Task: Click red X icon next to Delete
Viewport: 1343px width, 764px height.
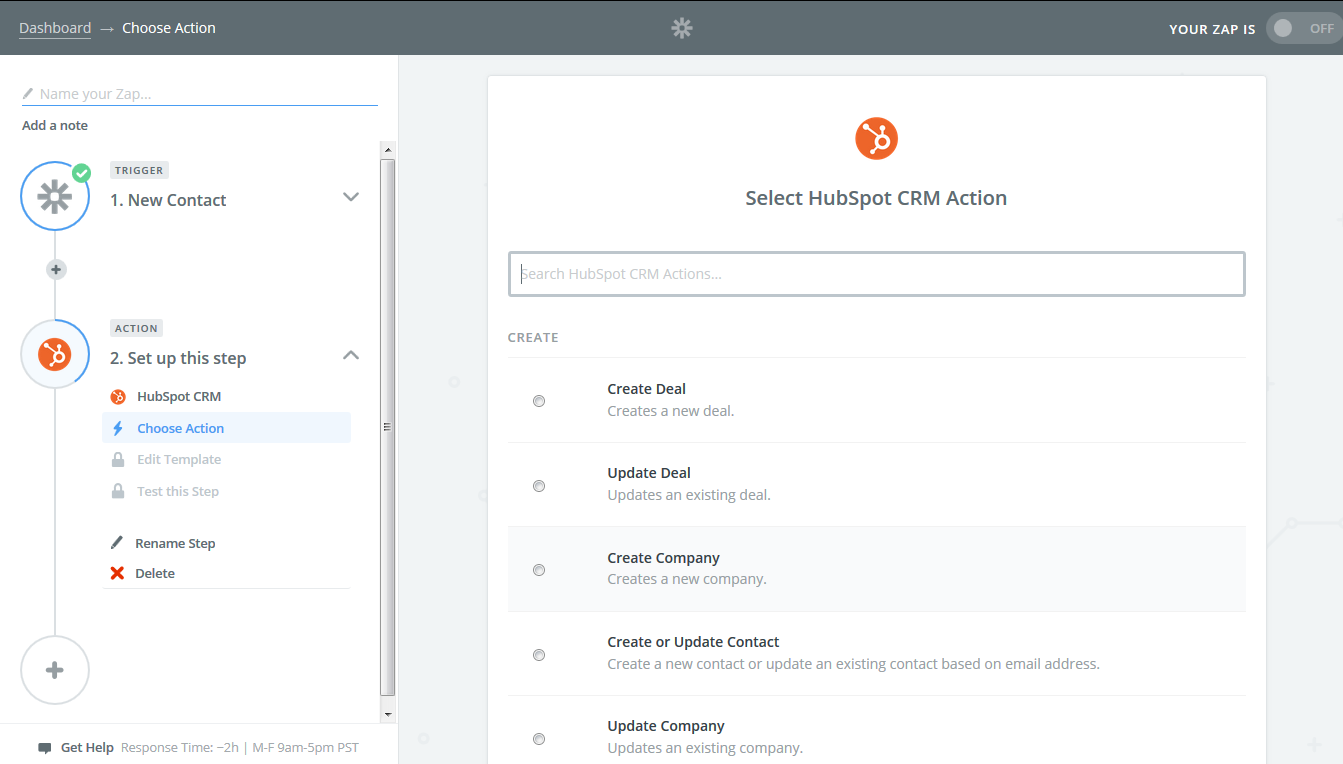Action: pos(117,573)
